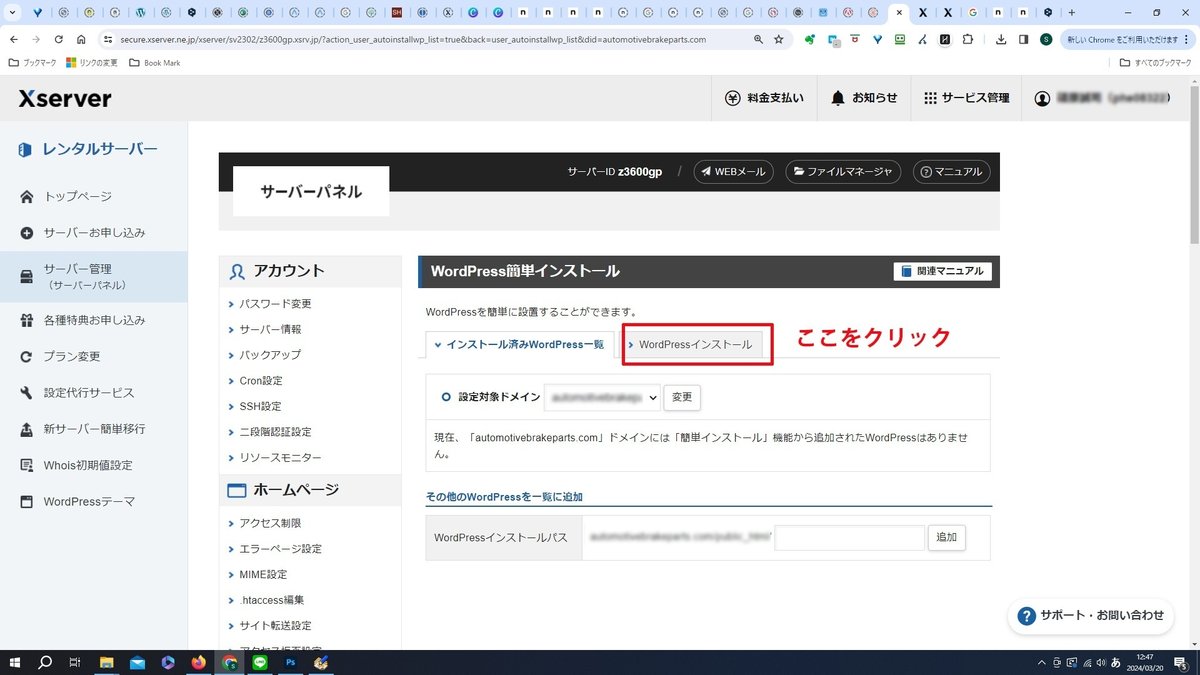Reload the page with the refresh icon
Viewport: 1200px width, 675px height.
[x=59, y=39]
